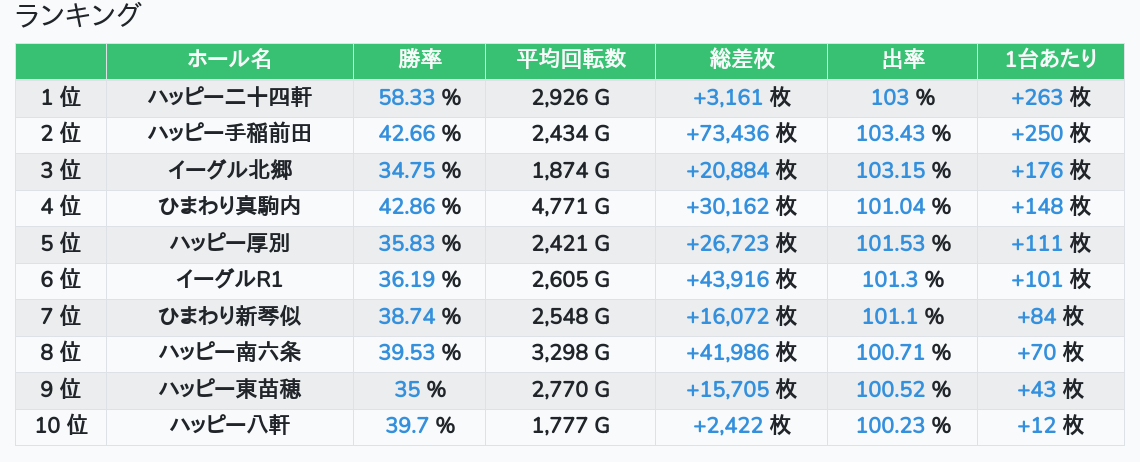The width and height of the screenshot is (1140, 462).
Task: Click the 出率 column header
Action: click(902, 60)
